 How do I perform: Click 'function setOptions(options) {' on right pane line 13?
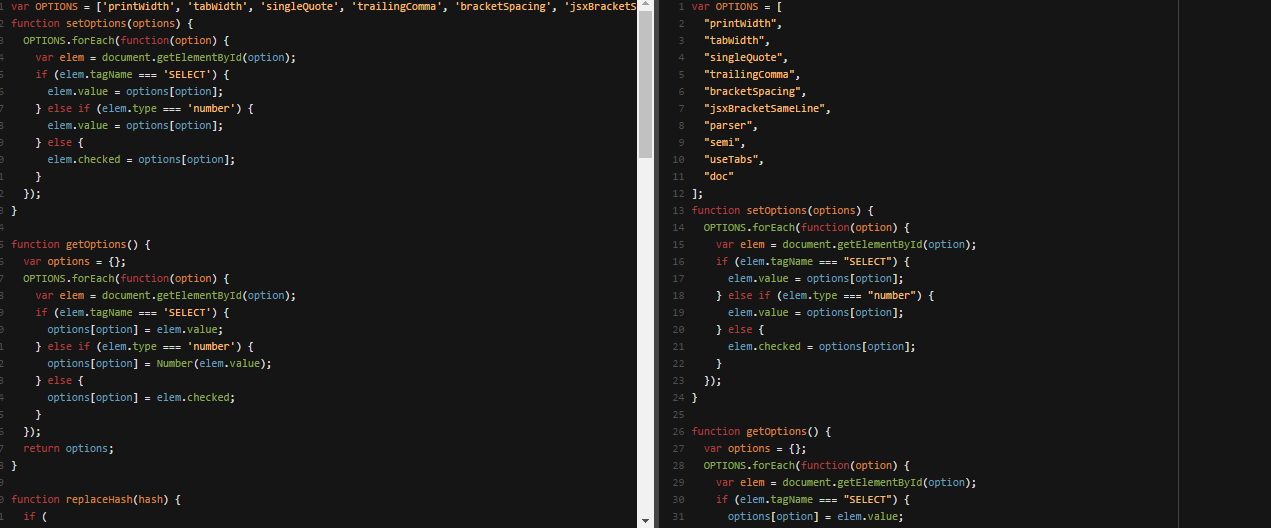[783, 210]
